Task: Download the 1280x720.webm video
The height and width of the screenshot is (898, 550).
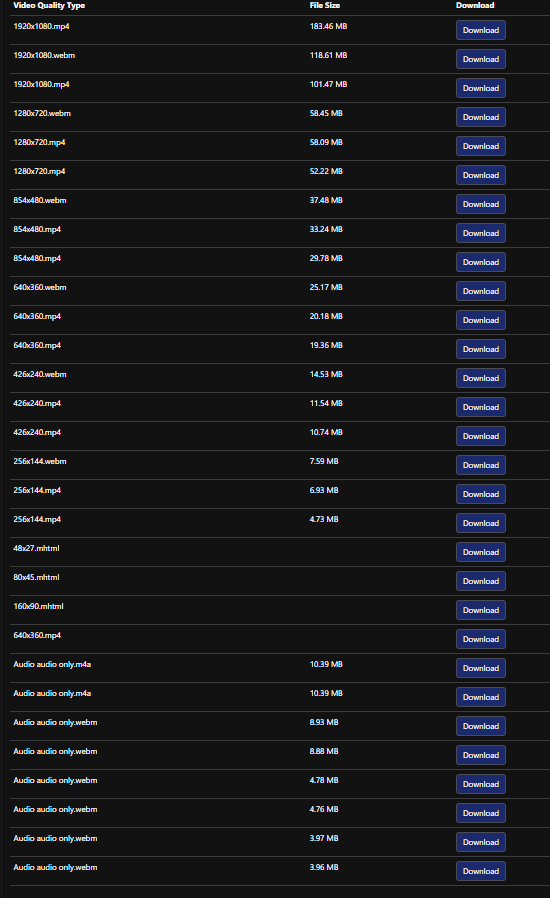Action: (x=481, y=117)
